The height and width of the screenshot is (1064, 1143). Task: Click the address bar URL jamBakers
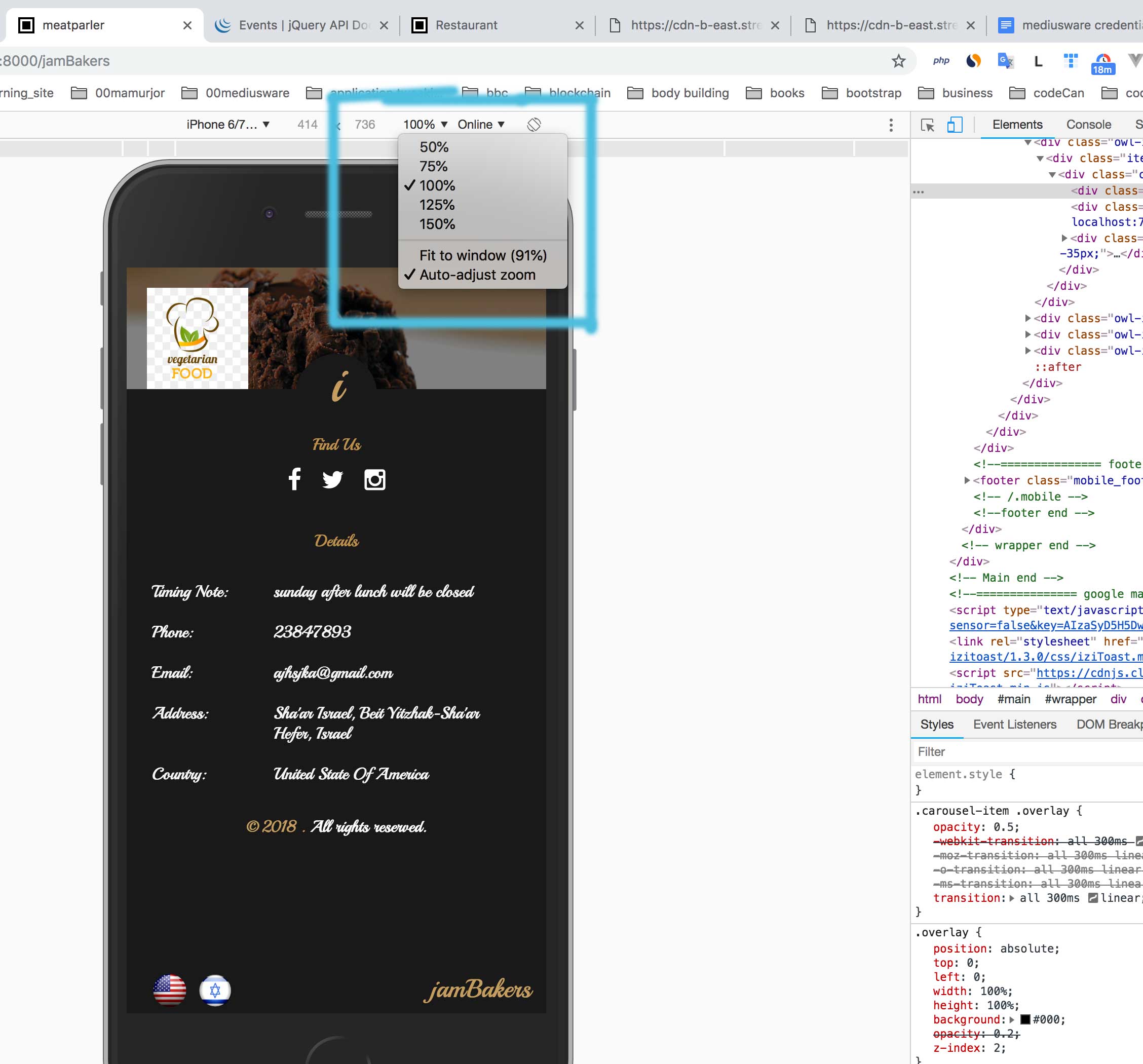point(55,61)
